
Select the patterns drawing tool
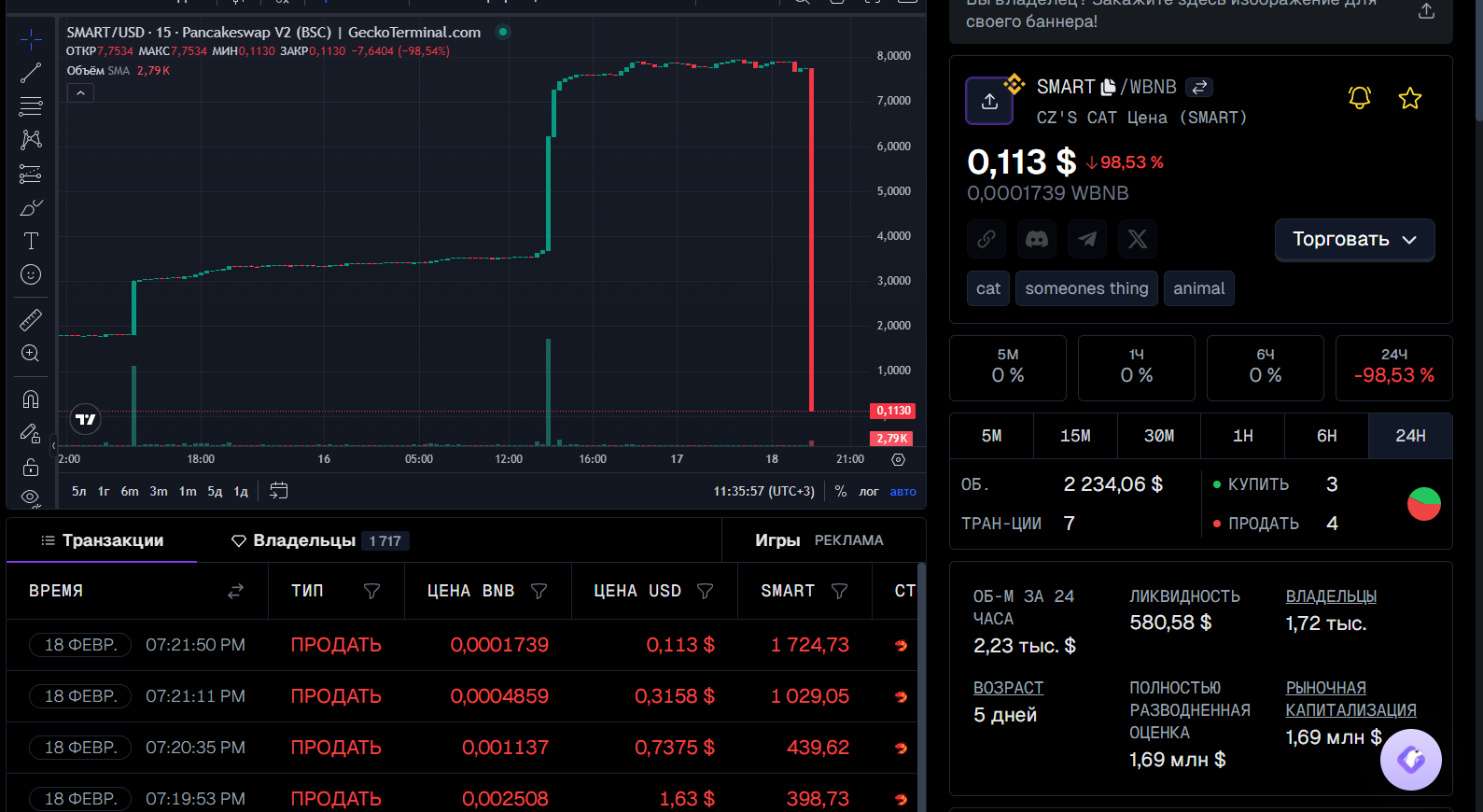click(x=31, y=139)
